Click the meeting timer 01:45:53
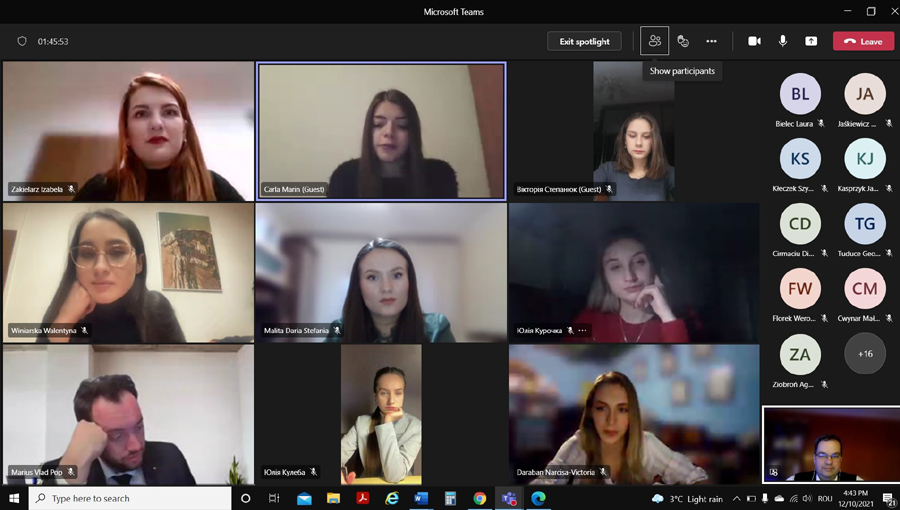This screenshot has height=510, width=900. [53, 41]
